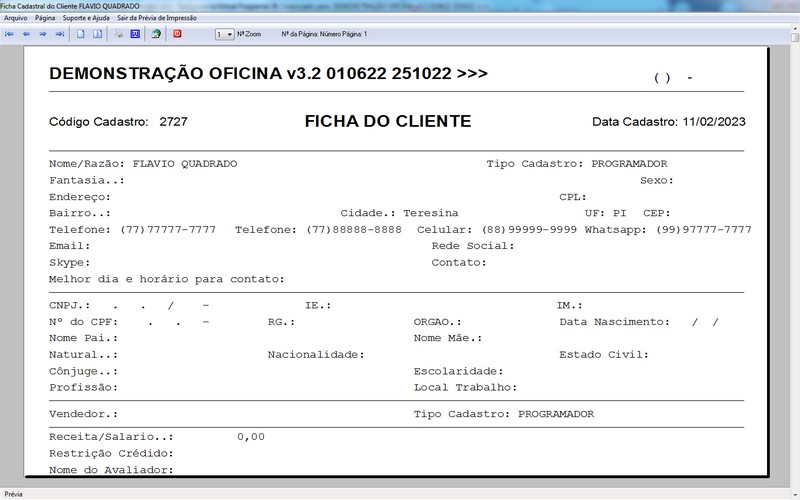Click the Escolaridade: label
The image size is (800, 500).
458,371
